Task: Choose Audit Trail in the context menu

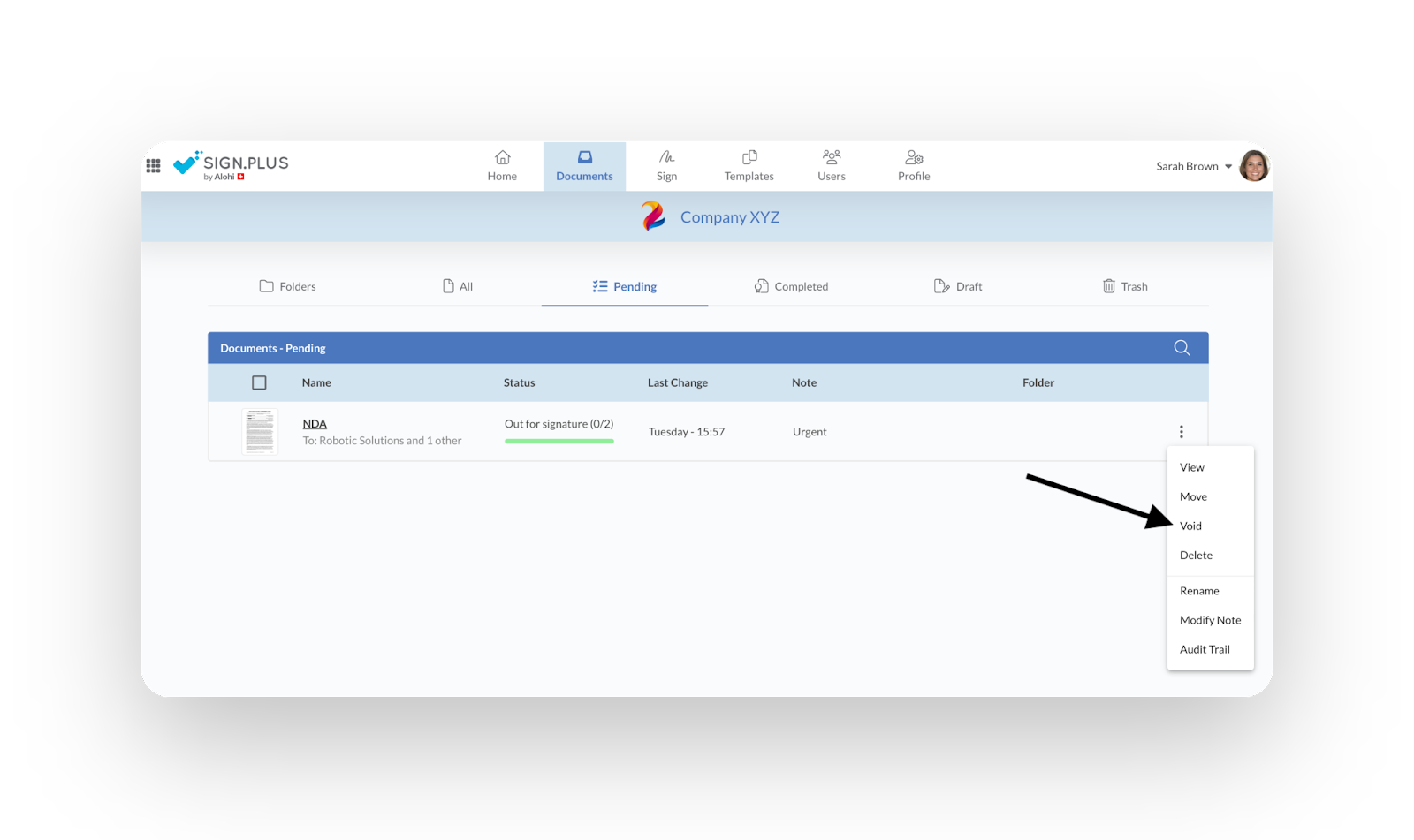Action: pyautogui.click(x=1205, y=649)
